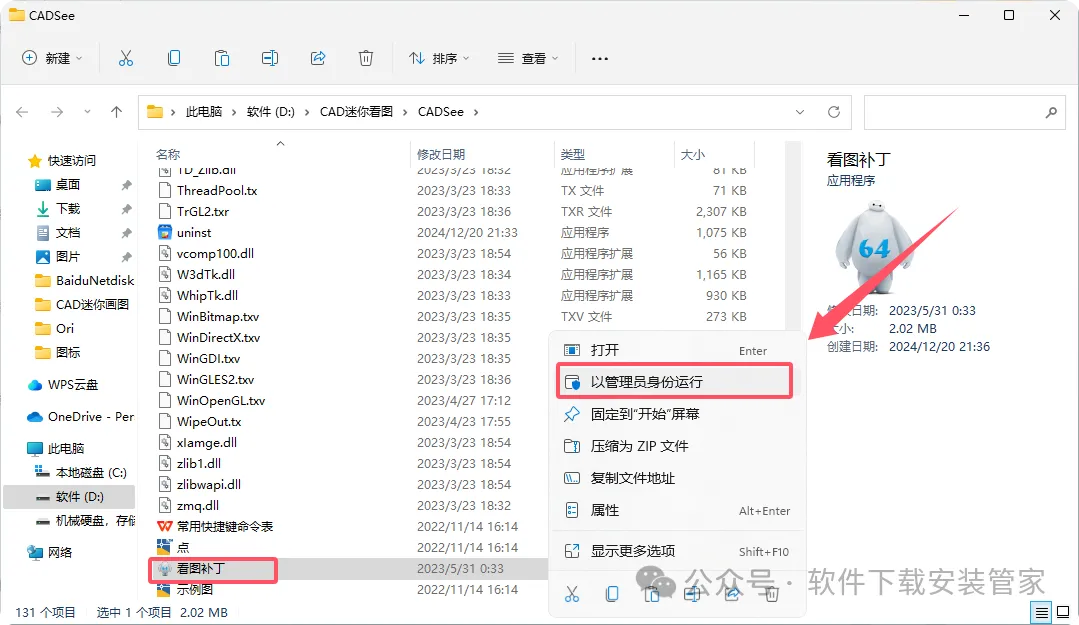Open the 新建 dropdown
The image size is (1079, 625).
click(52, 59)
